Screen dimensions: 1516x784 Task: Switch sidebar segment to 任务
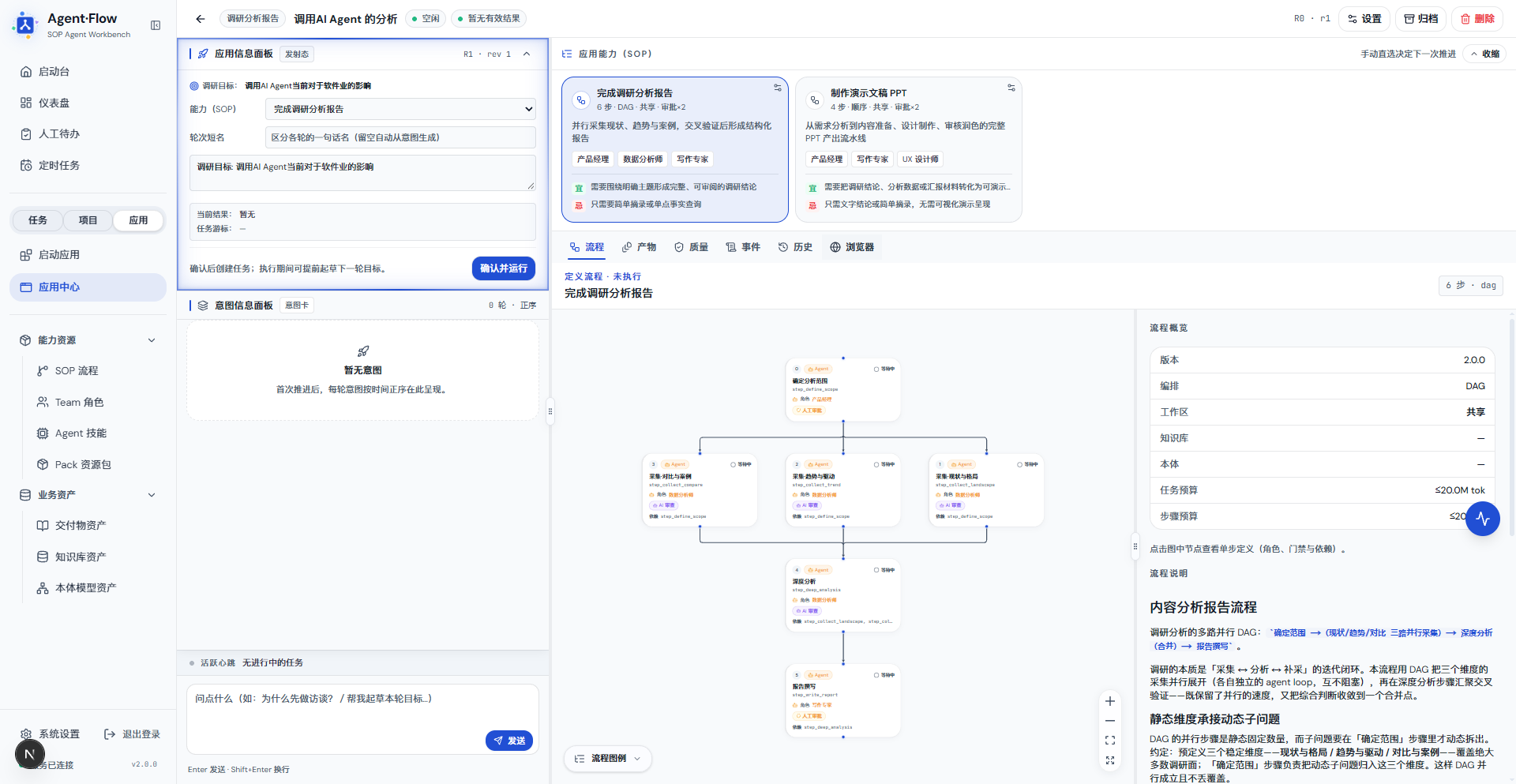tap(38, 220)
